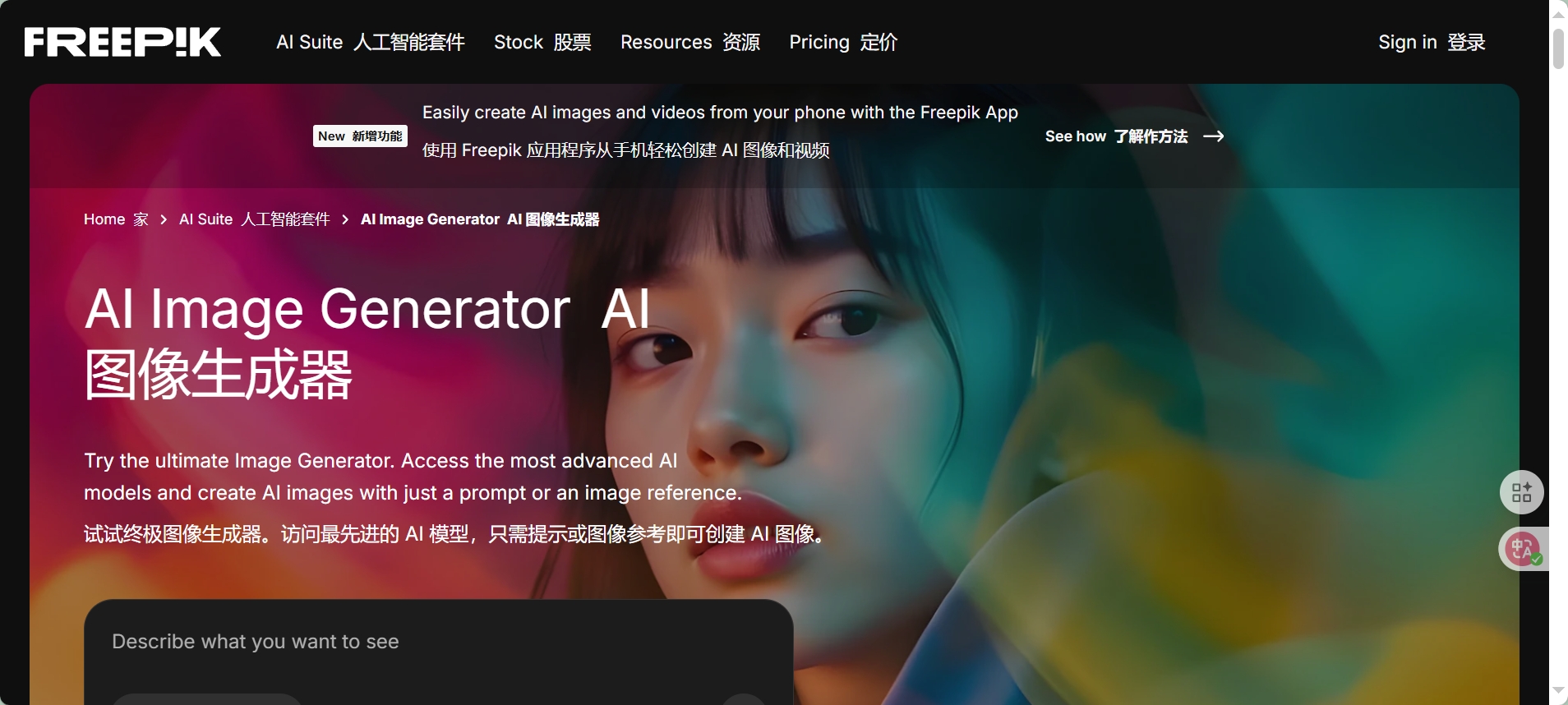The height and width of the screenshot is (705, 1568).
Task: Click AI Image Generator breadcrumb
Action: [x=480, y=219]
